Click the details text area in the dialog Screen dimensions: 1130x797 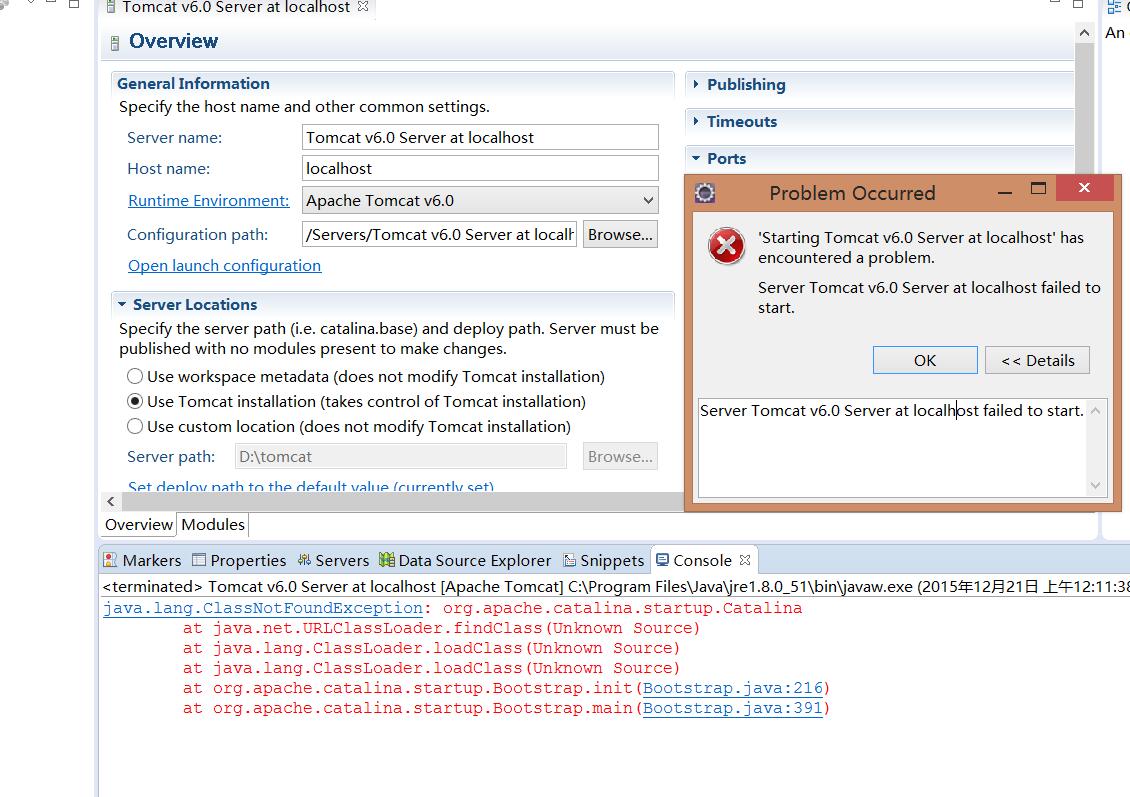click(892, 448)
